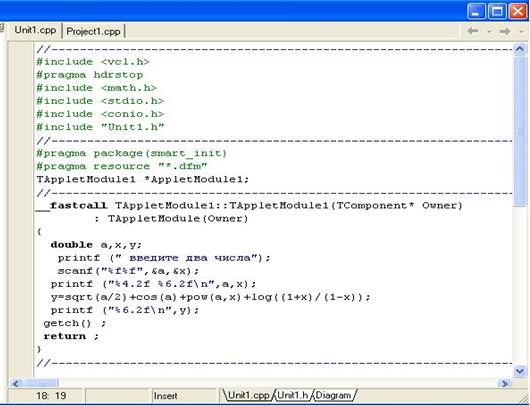This screenshot has width=530, height=406.
Task: Click the line 'TAppletModule1 *AppletModule1;'
Action: pyautogui.click(x=143, y=180)
